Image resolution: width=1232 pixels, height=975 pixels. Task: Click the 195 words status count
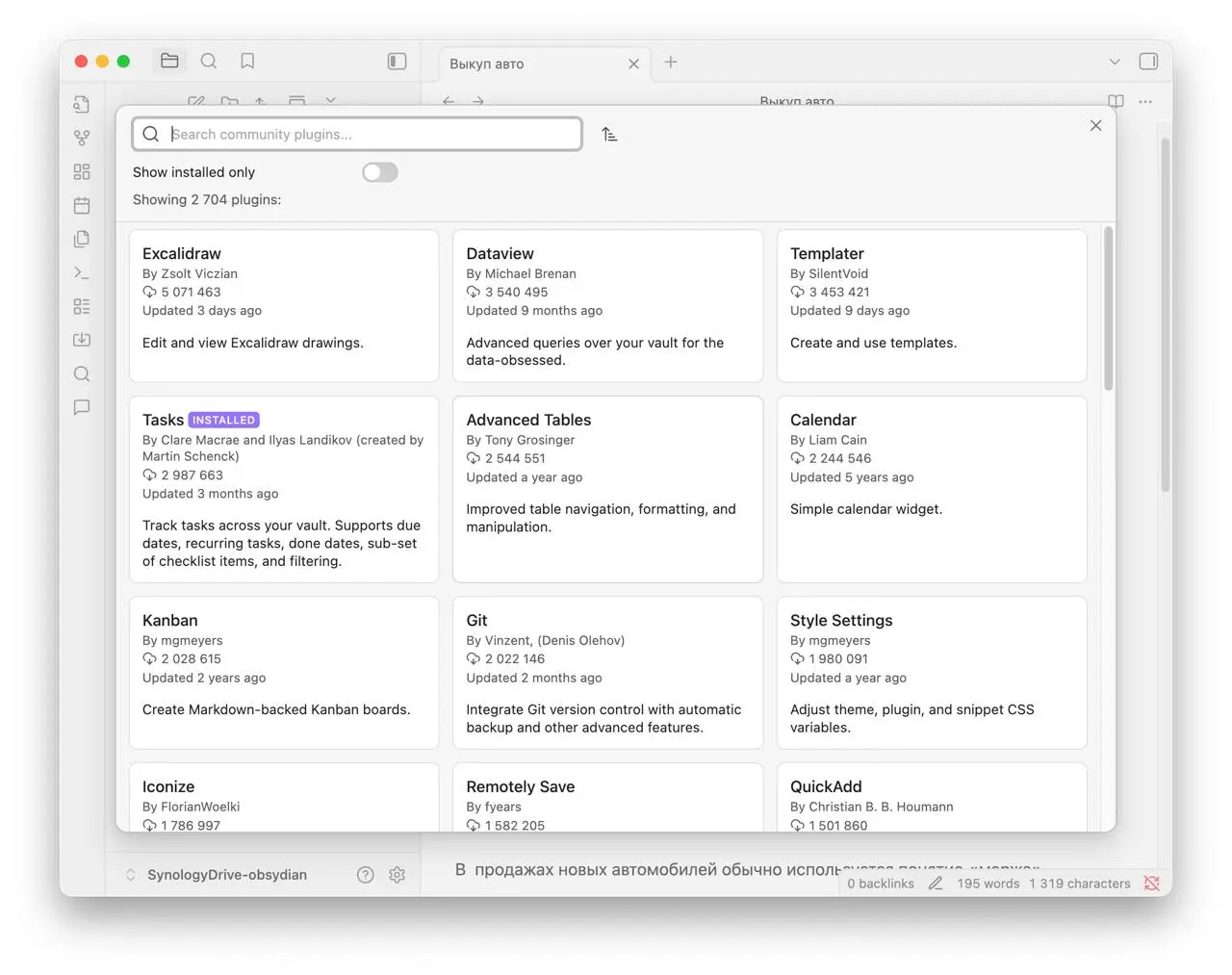pos(988,884)
